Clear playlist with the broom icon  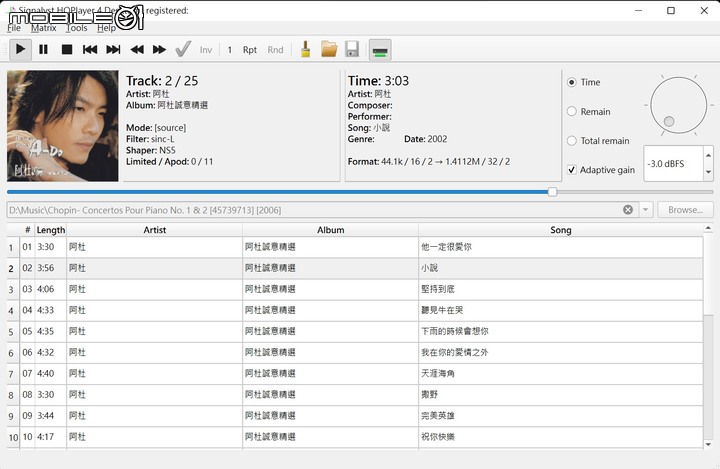click(x=305, y=50)
